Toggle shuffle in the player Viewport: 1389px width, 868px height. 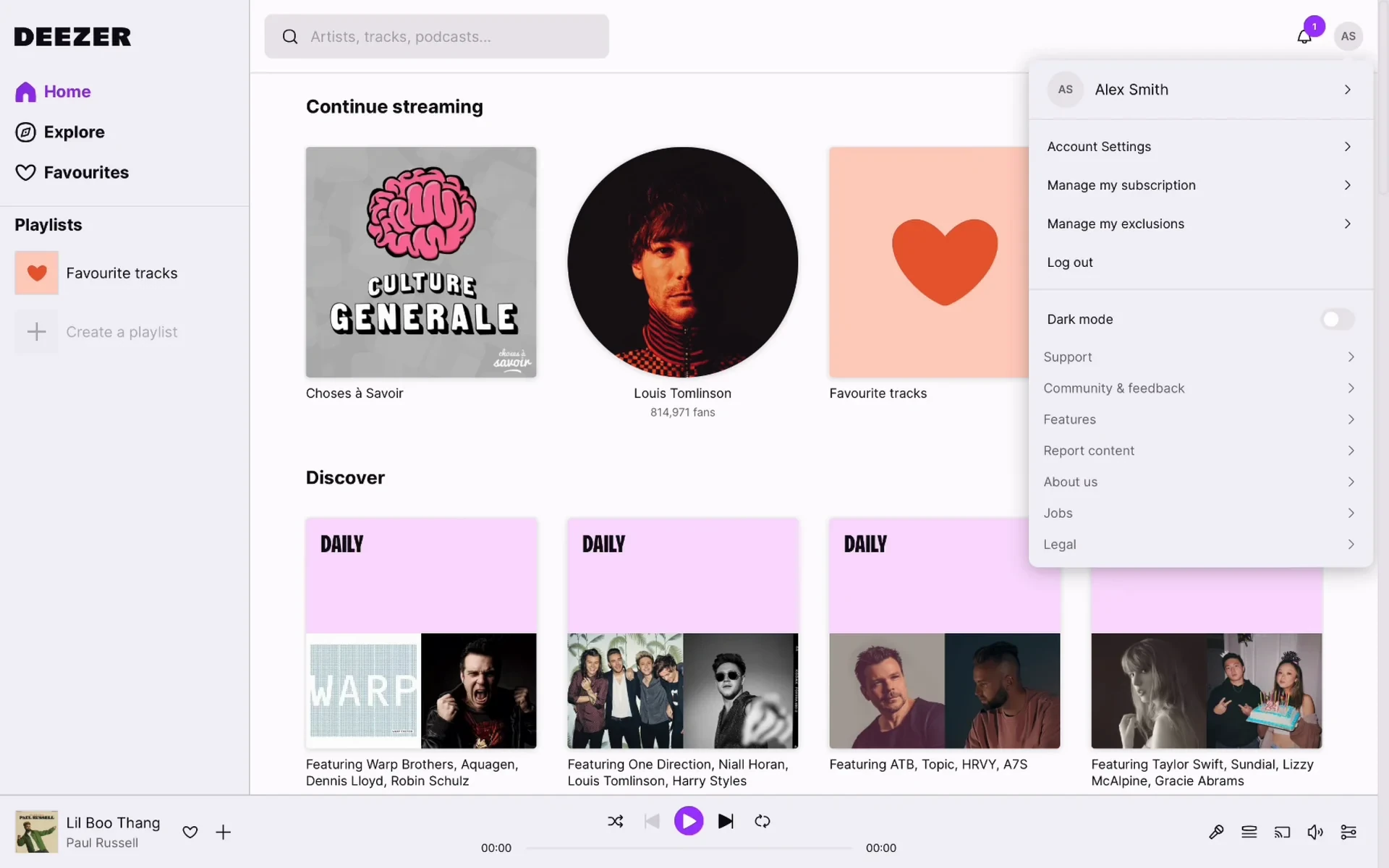[x=616, y=821]
